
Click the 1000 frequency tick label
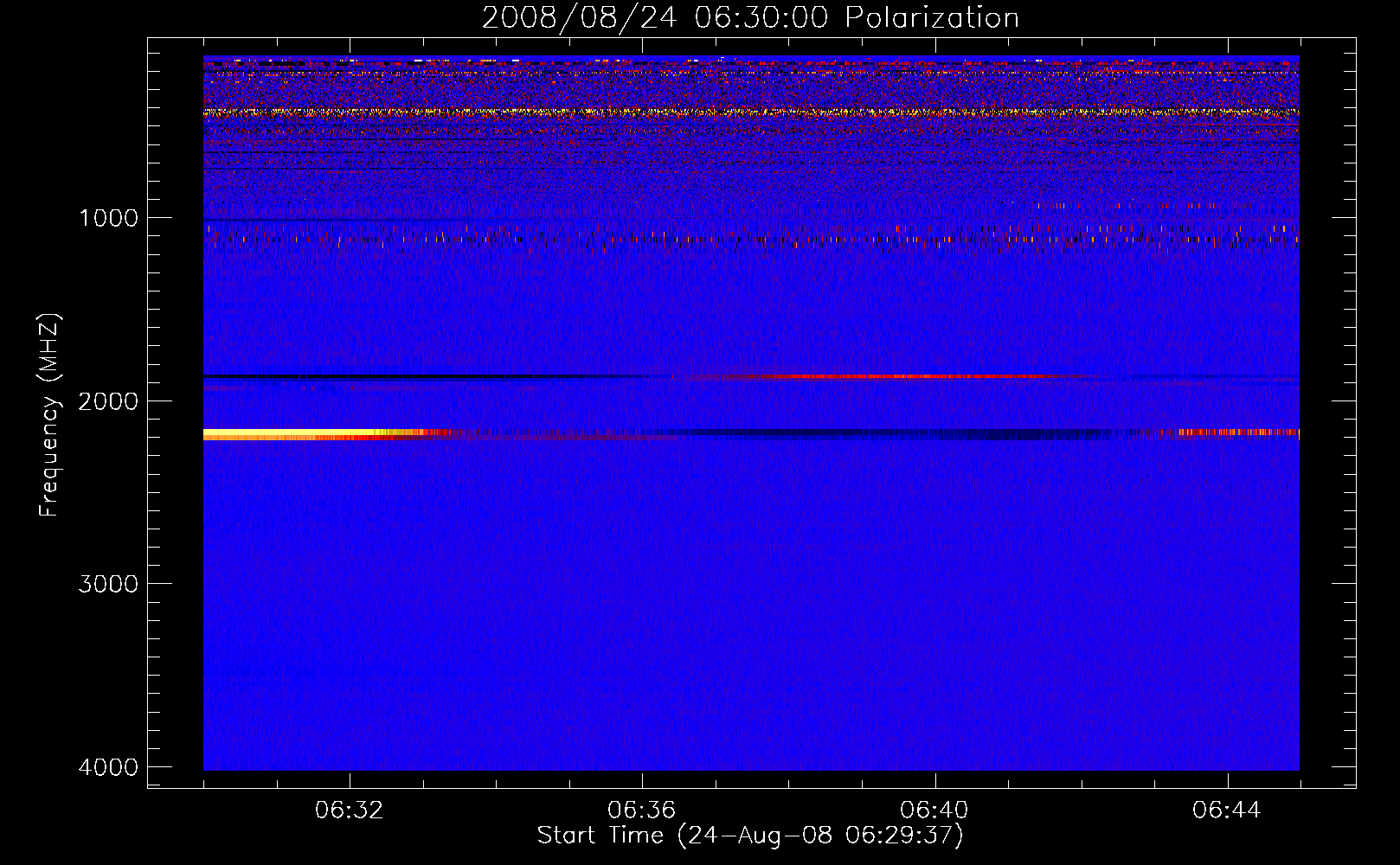(108, 217)
